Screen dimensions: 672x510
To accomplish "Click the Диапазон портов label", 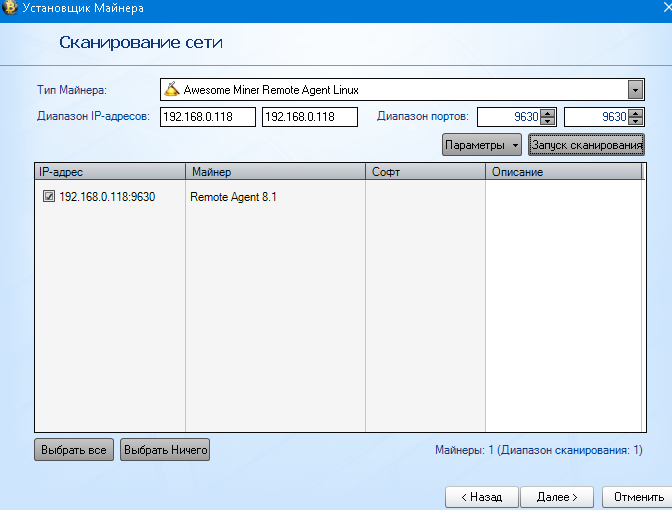I will (x=423, y=116).
